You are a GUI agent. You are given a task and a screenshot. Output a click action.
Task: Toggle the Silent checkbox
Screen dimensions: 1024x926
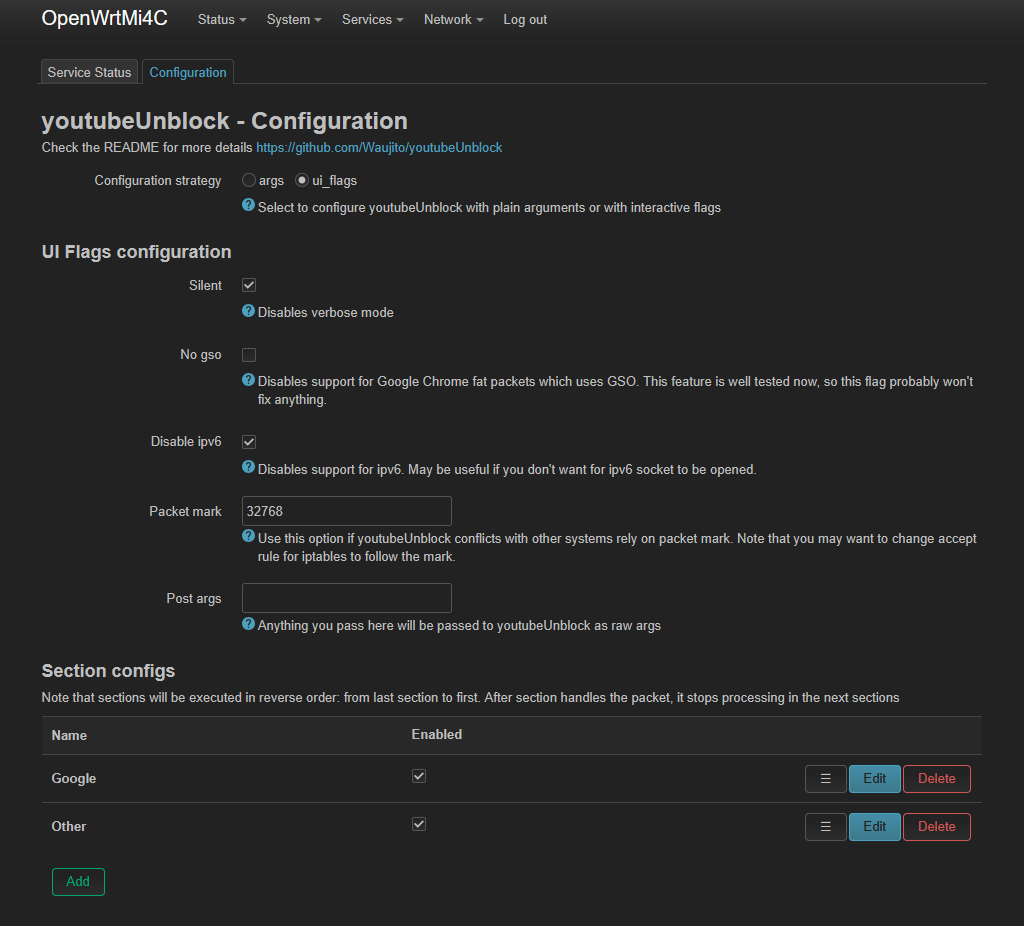(249, 285)
